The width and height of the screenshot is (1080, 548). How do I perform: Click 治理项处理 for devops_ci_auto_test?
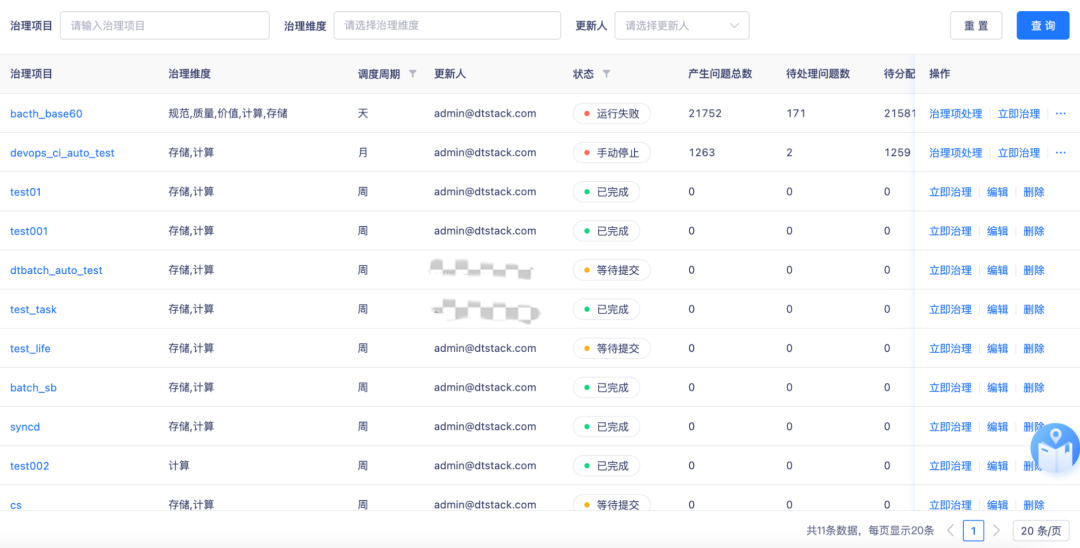click(x=955, y=153)
